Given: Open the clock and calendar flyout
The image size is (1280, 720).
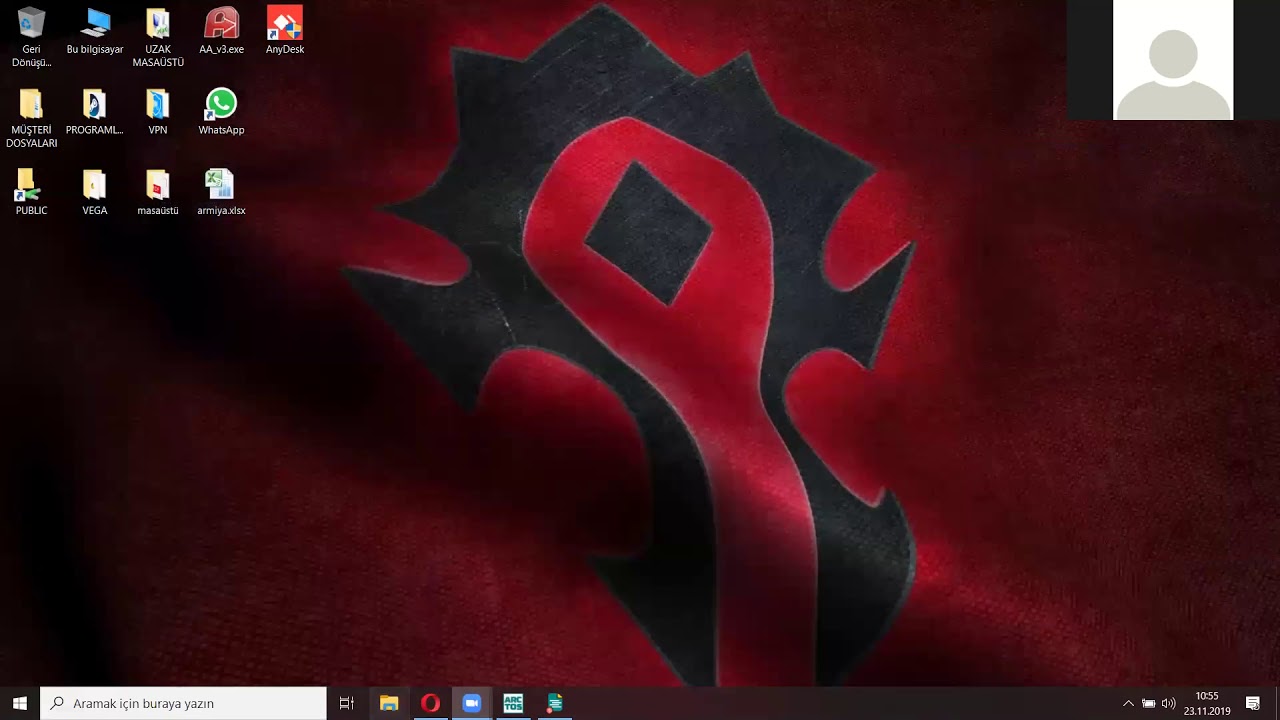Looking at the screenshot, I should [1207, 703].
